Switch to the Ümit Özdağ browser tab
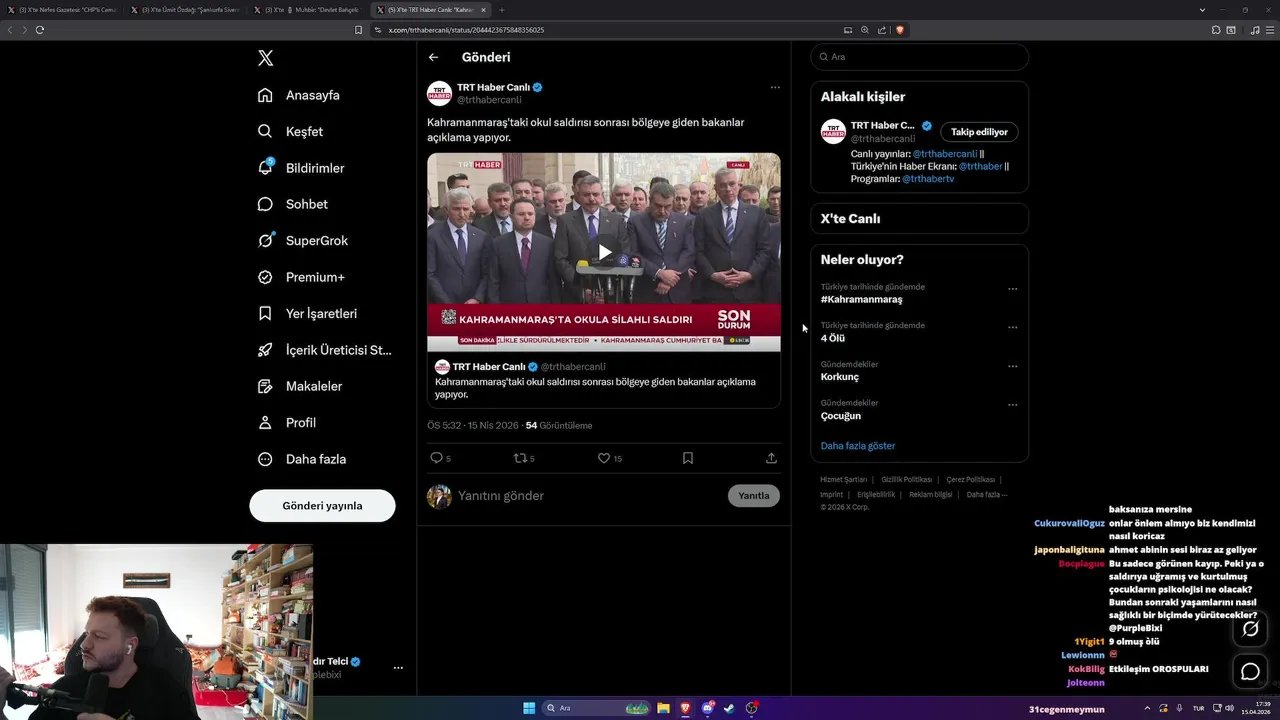The width and height of the screenshot is (1280, 720). tap(185, 10)
